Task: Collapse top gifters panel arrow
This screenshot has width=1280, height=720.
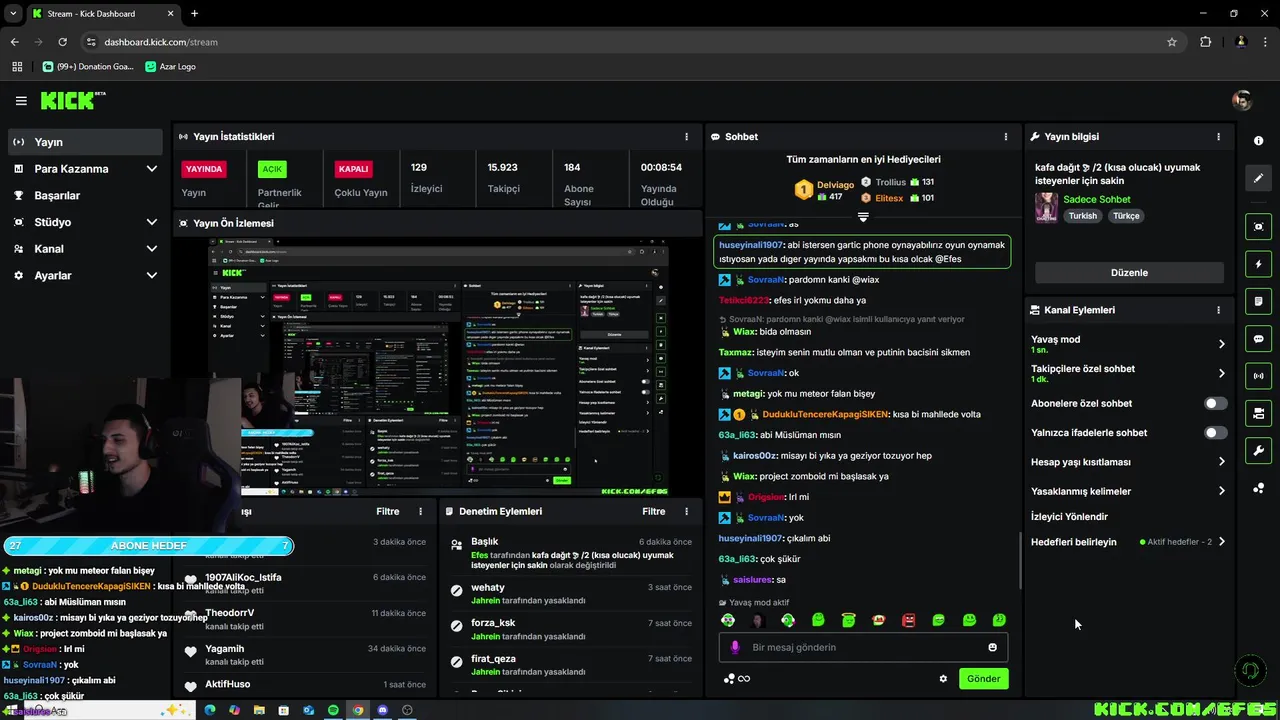Action: (x=863, y=217)
